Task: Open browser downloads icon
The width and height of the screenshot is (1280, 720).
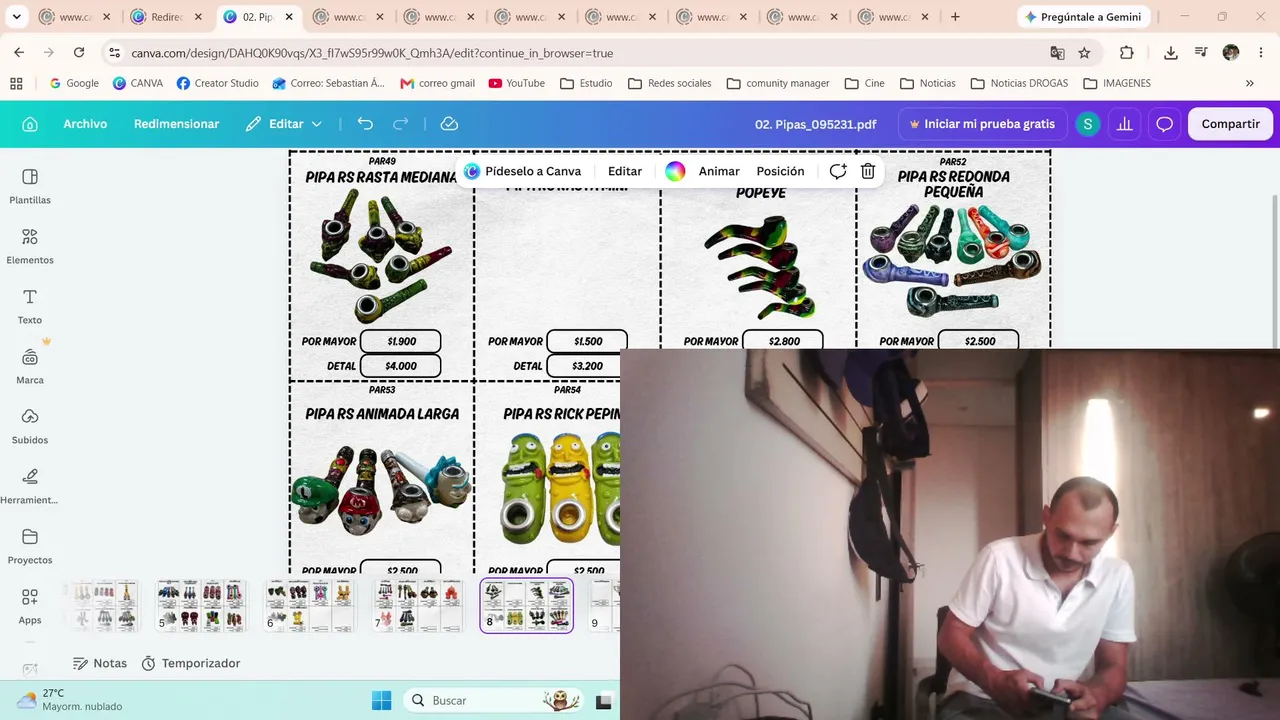Action: click(x=1171, y=53)
